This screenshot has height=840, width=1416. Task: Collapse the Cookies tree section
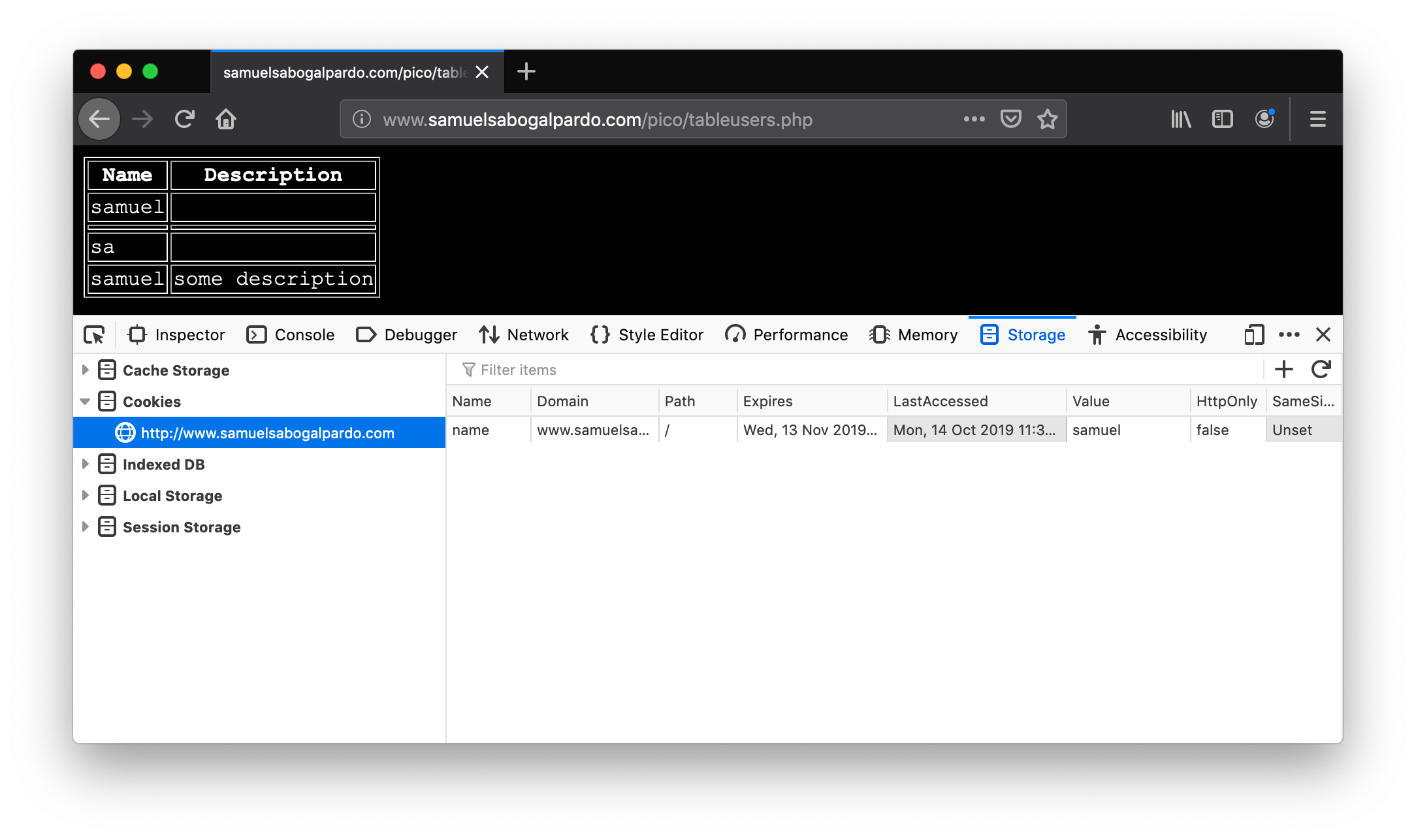point(86,402)
